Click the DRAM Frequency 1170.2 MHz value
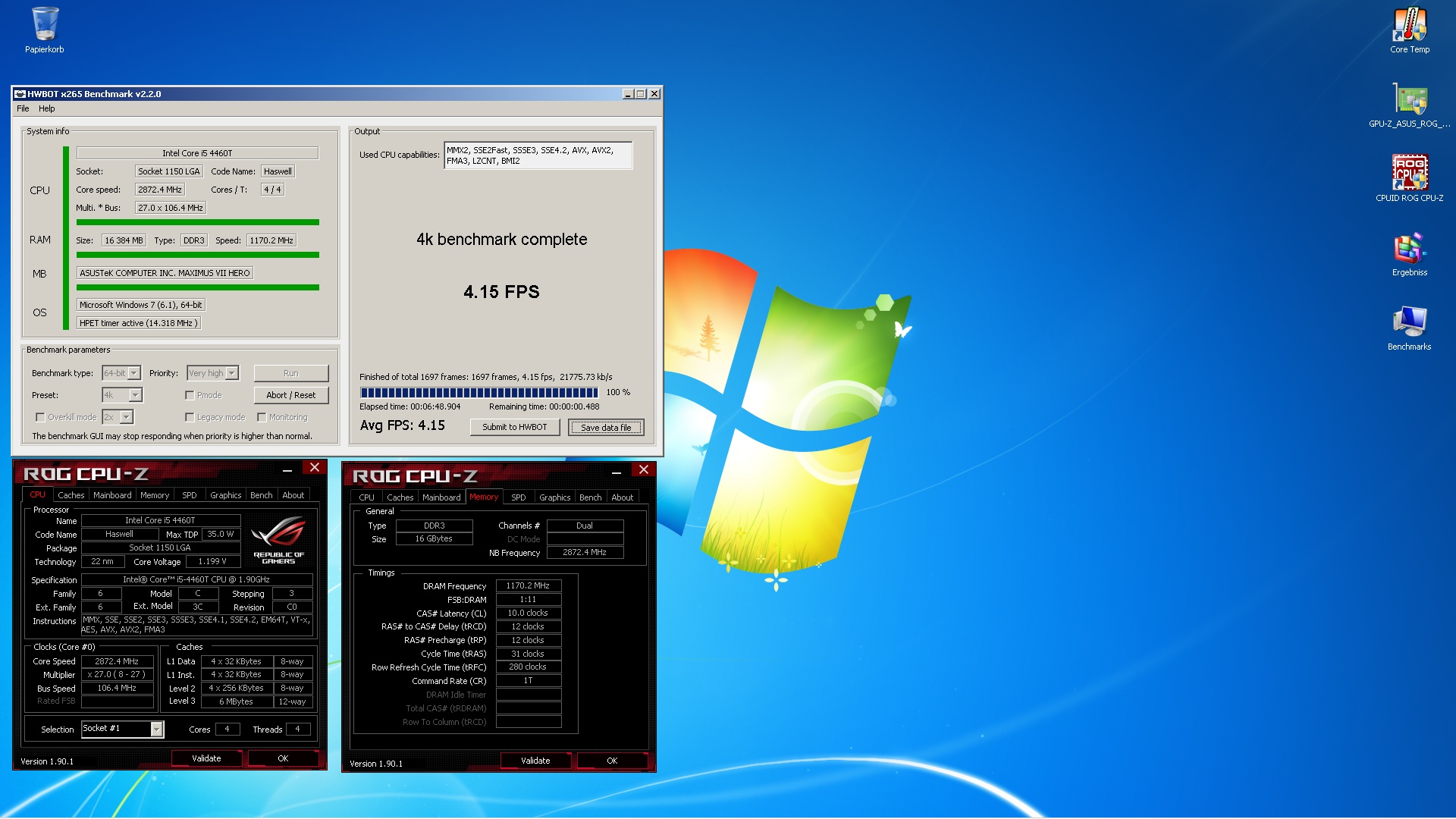Screen dimensions: 1456x819 [x=529, y=586]
